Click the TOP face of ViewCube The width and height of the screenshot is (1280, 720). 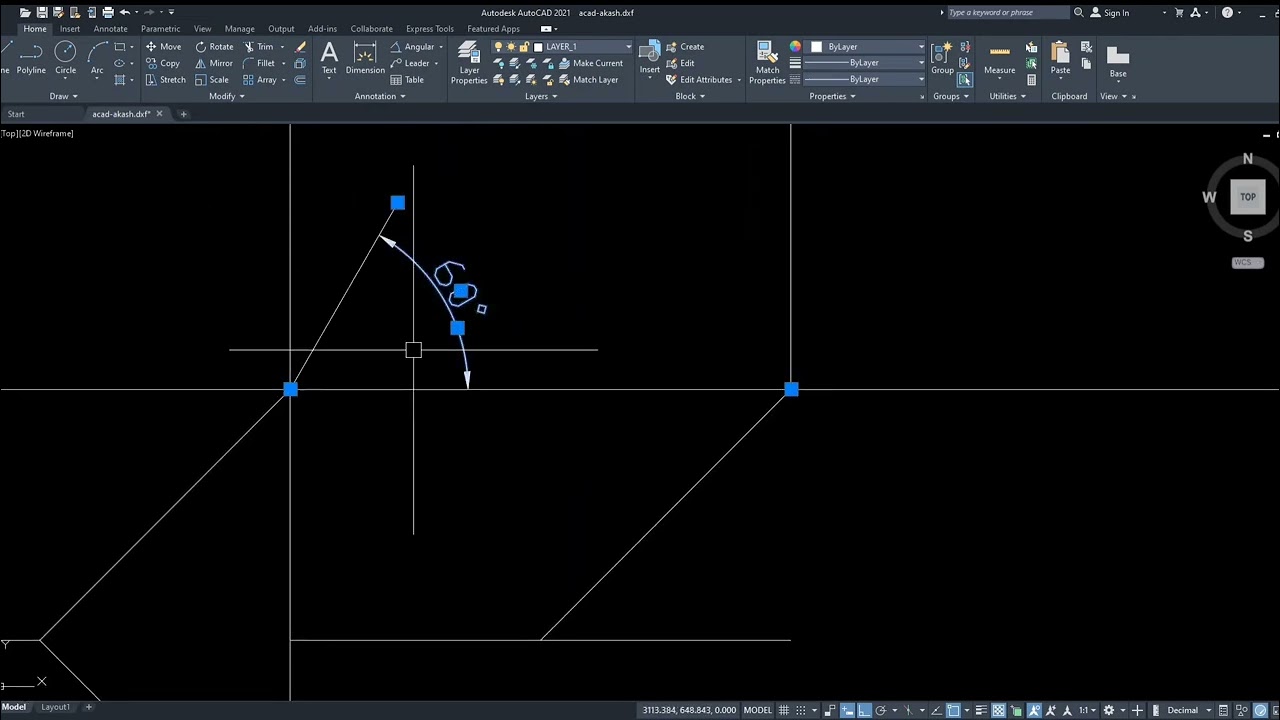click(x=1248, y=197)
